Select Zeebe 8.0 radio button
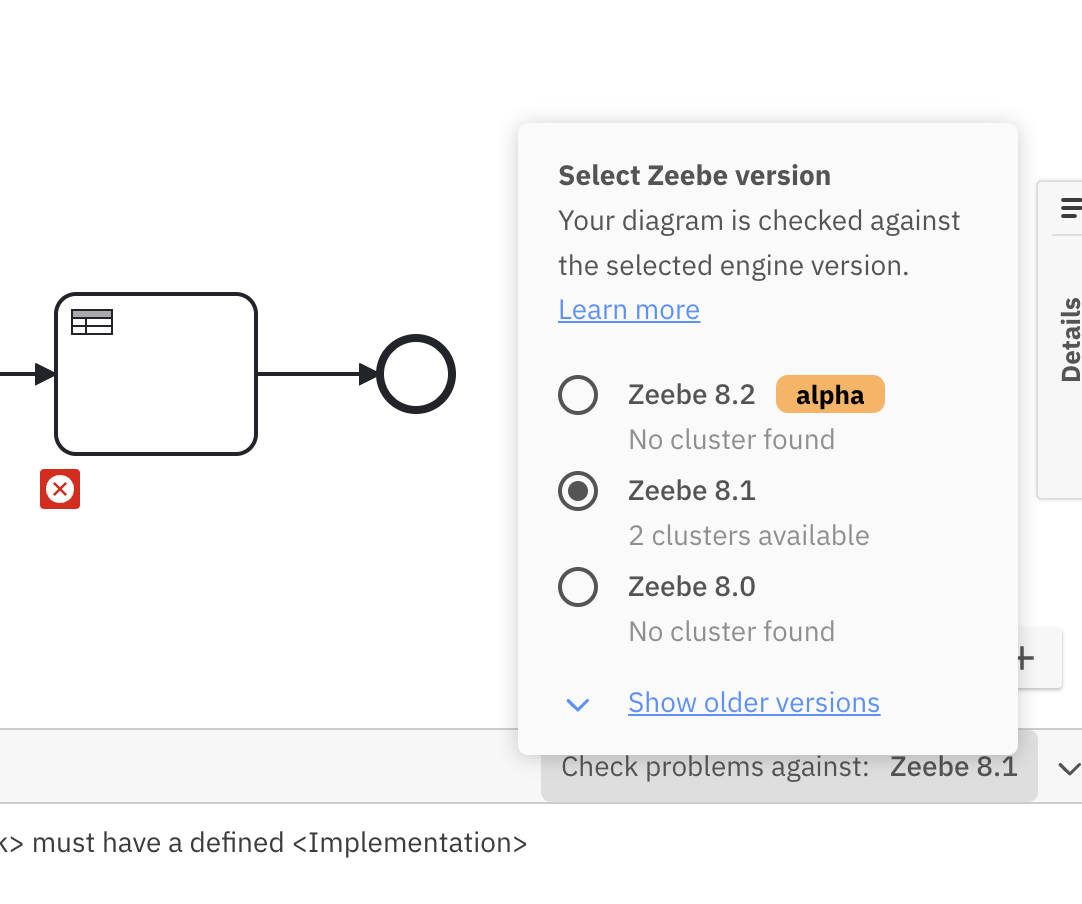Screen dimensions: 1082x904 pos(578,587)
